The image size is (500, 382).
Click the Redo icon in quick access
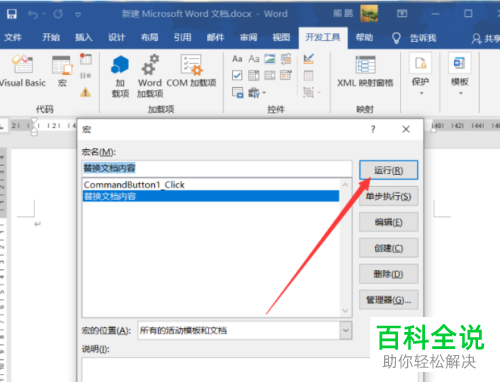pos(58,14)
